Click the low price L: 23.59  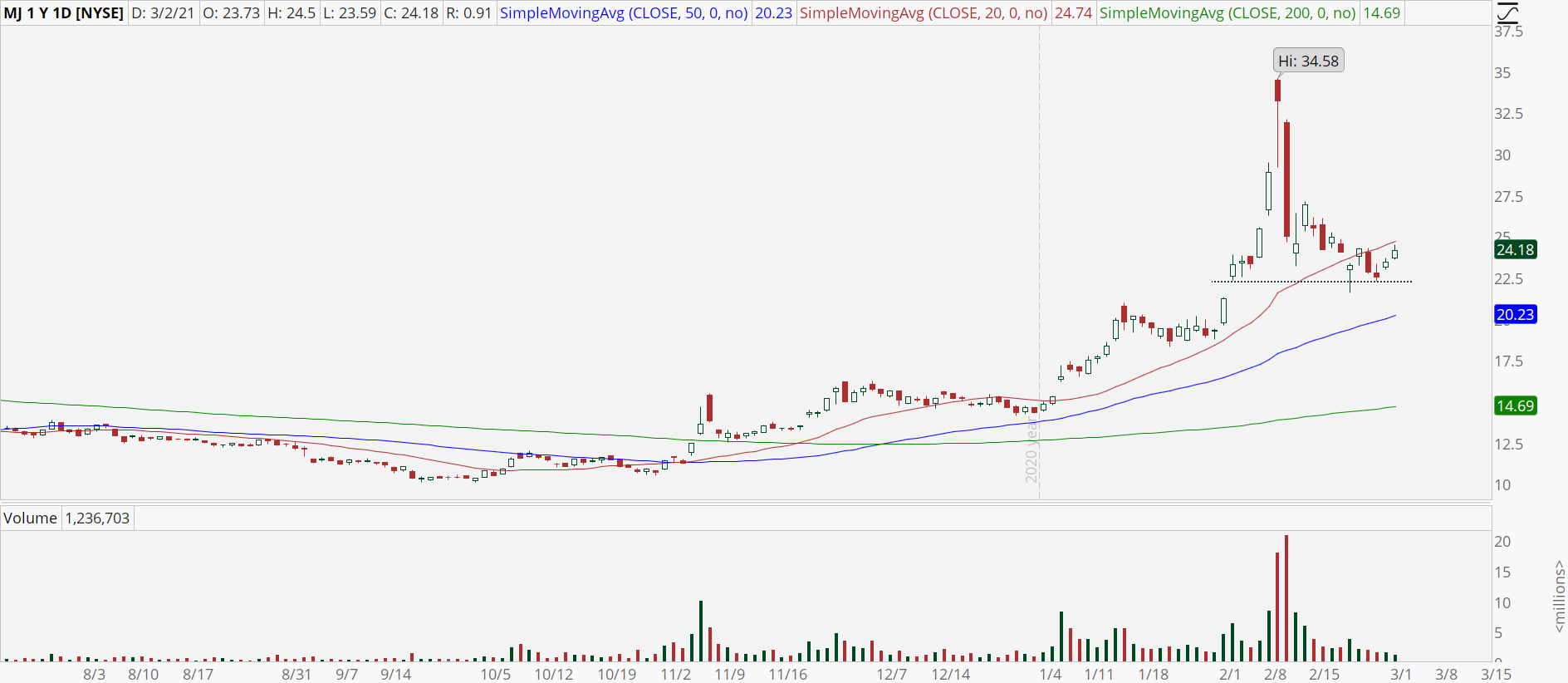pos(350,13)
